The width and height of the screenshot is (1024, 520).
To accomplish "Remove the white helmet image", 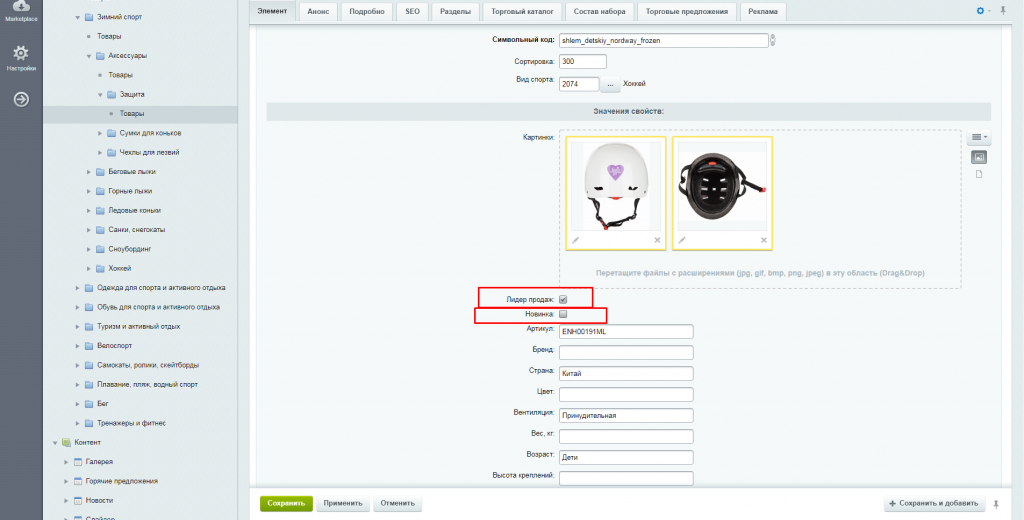I will [x=657, y=240].
